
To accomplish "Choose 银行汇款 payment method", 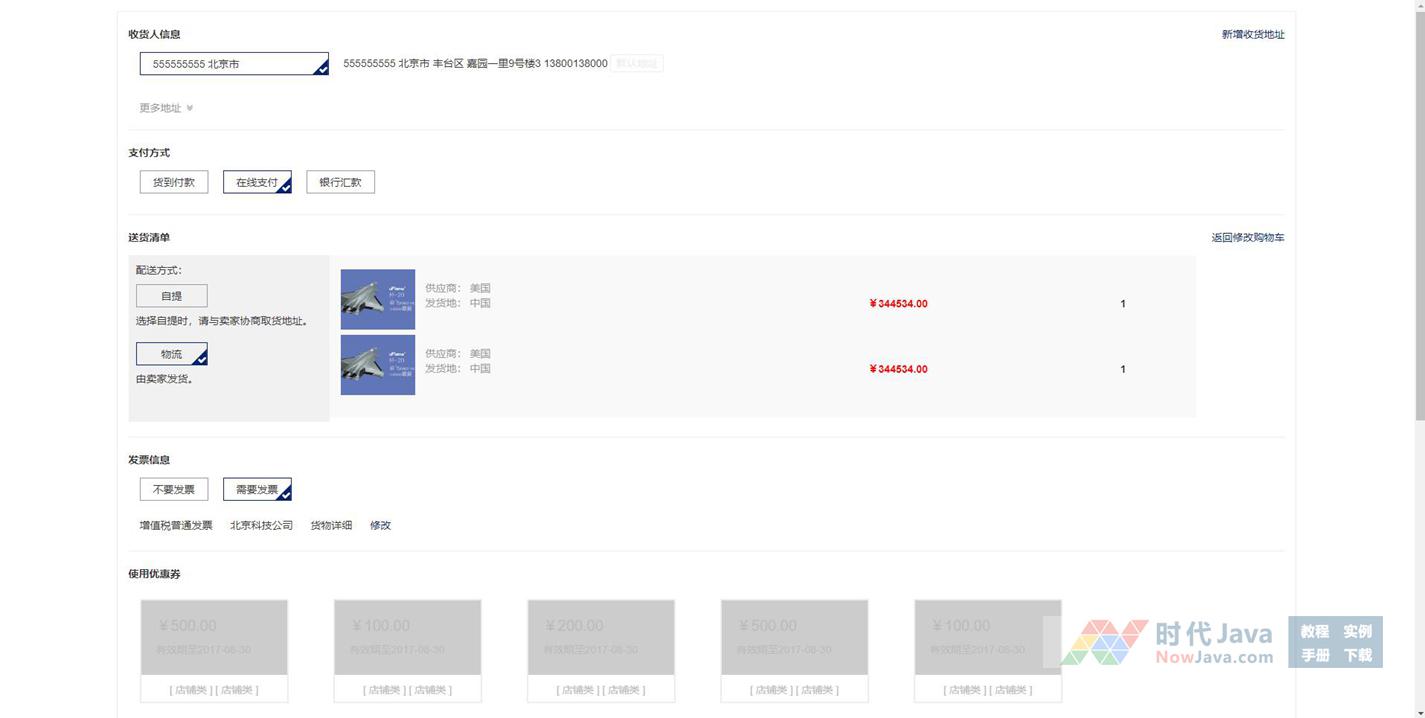I will [340, 182].
